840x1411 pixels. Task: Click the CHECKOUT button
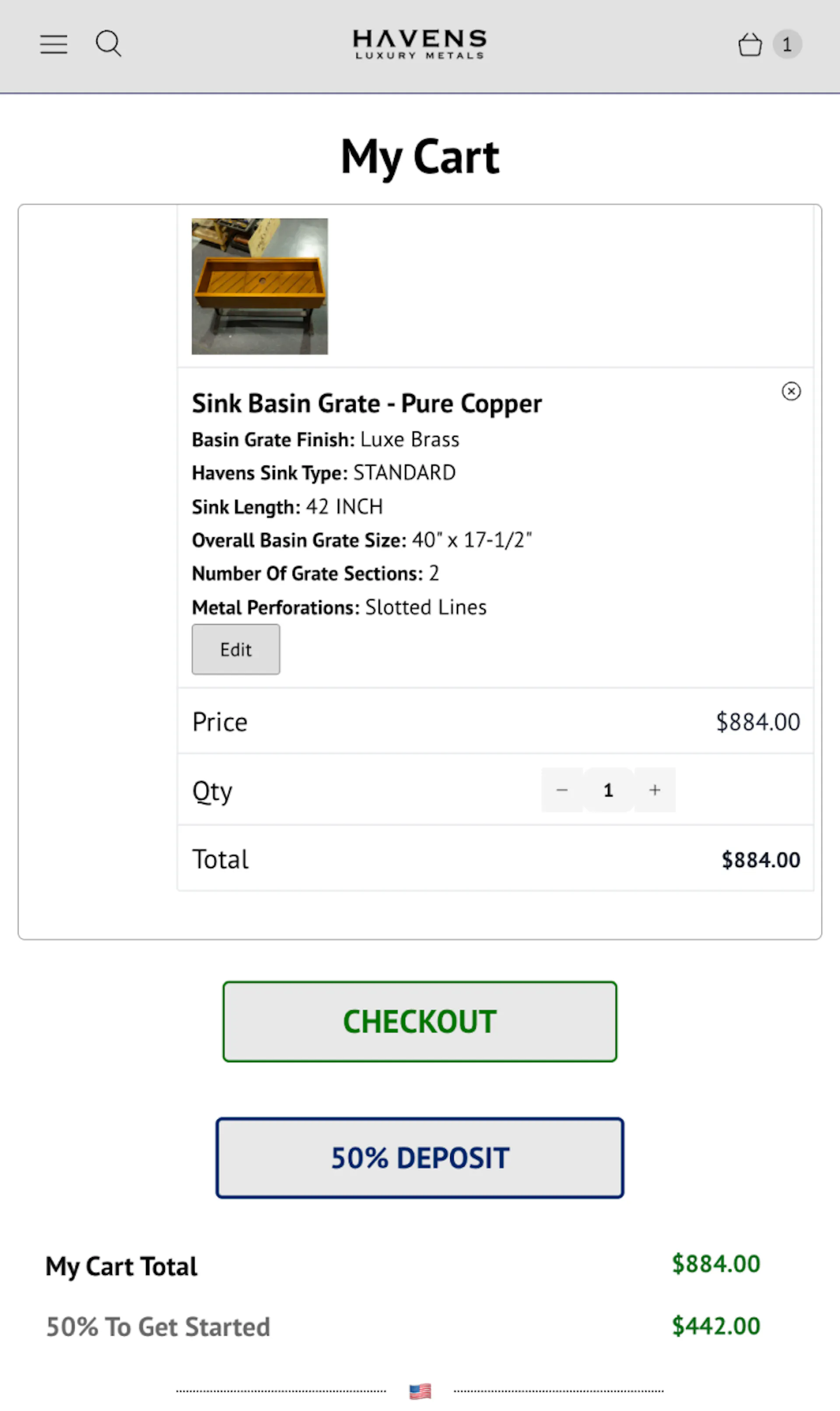[420, 1022]
